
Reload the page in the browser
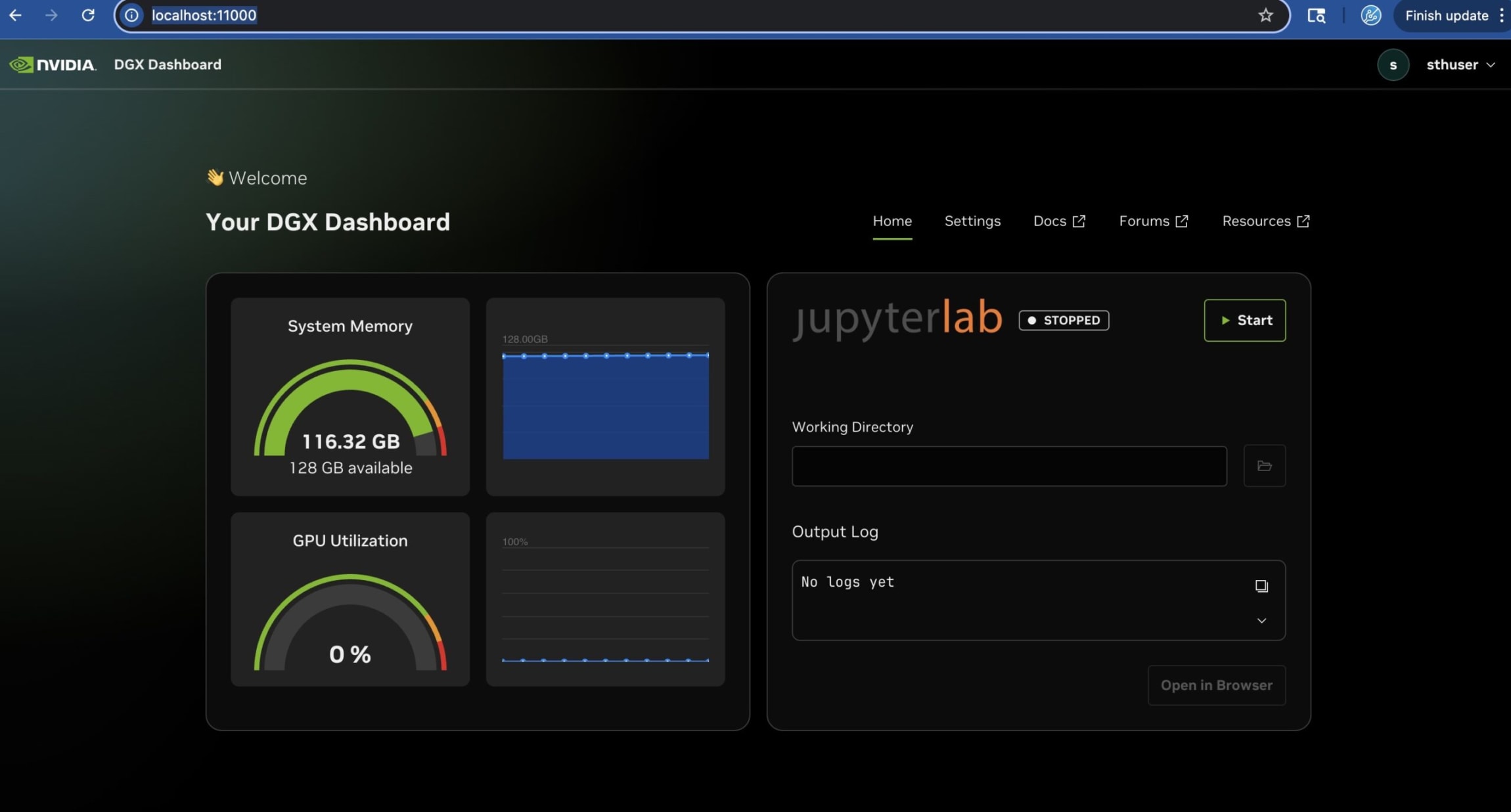(x=89, y=15)
